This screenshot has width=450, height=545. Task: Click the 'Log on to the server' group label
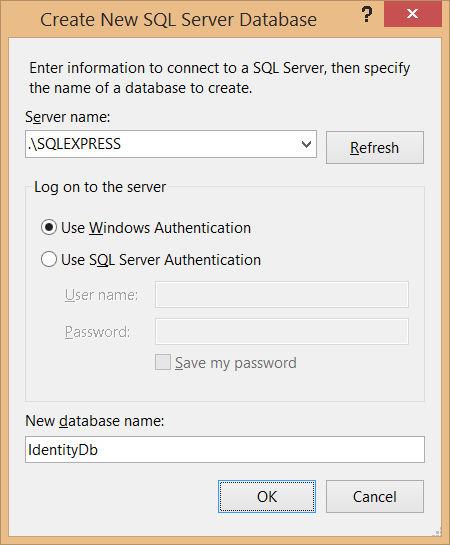(x=100, y=187)
